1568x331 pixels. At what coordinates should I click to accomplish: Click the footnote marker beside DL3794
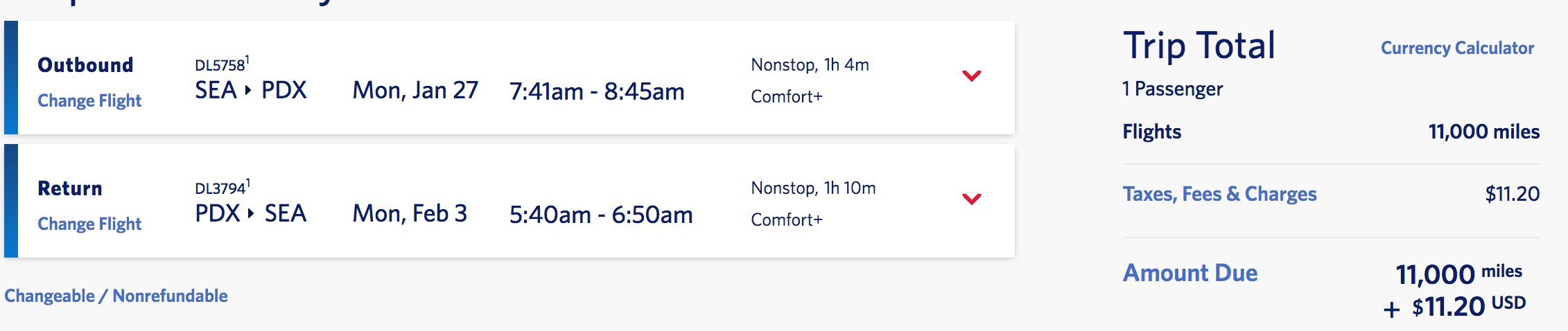tap(248, 183)
